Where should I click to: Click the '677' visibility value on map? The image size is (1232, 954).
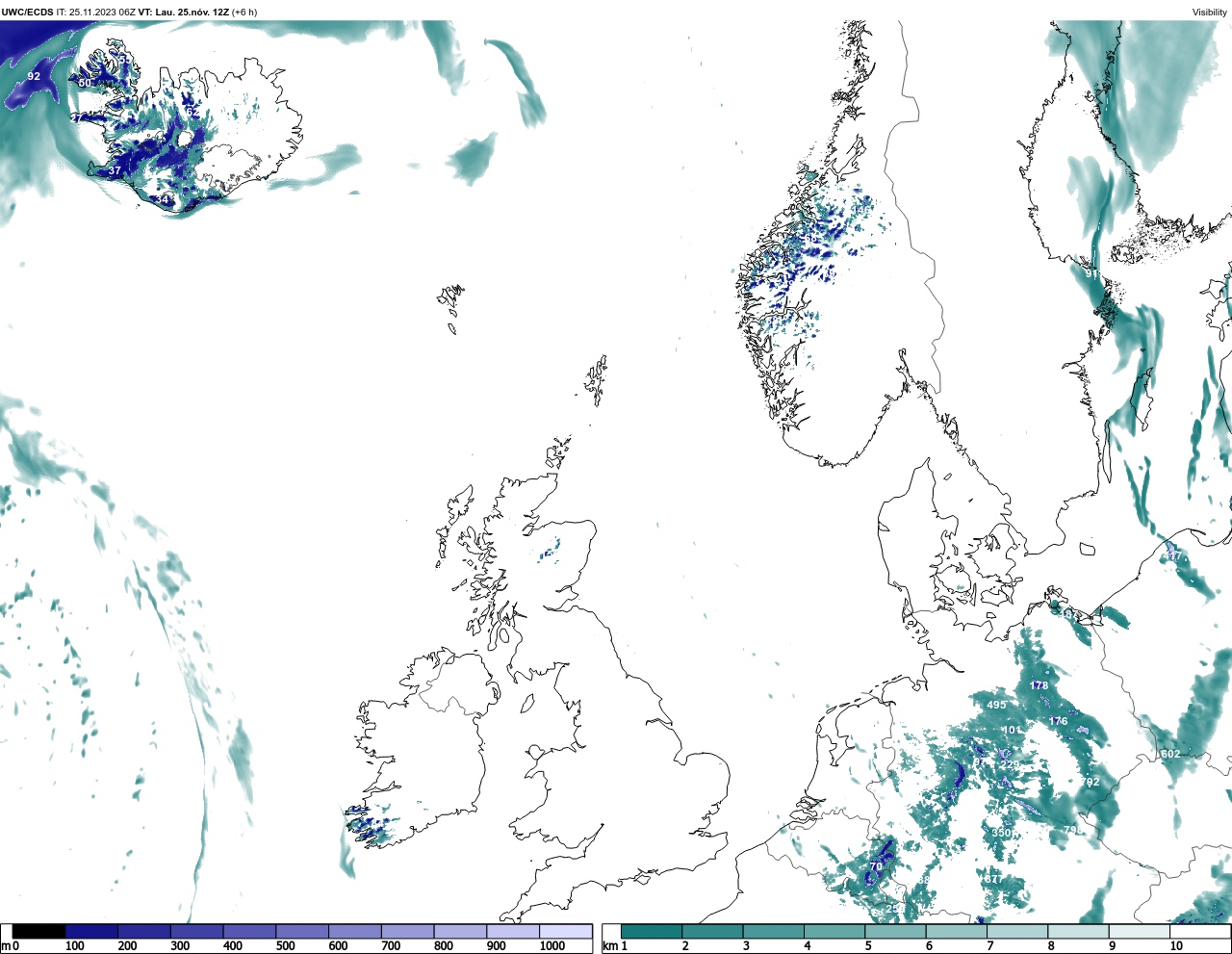point(994,879)
